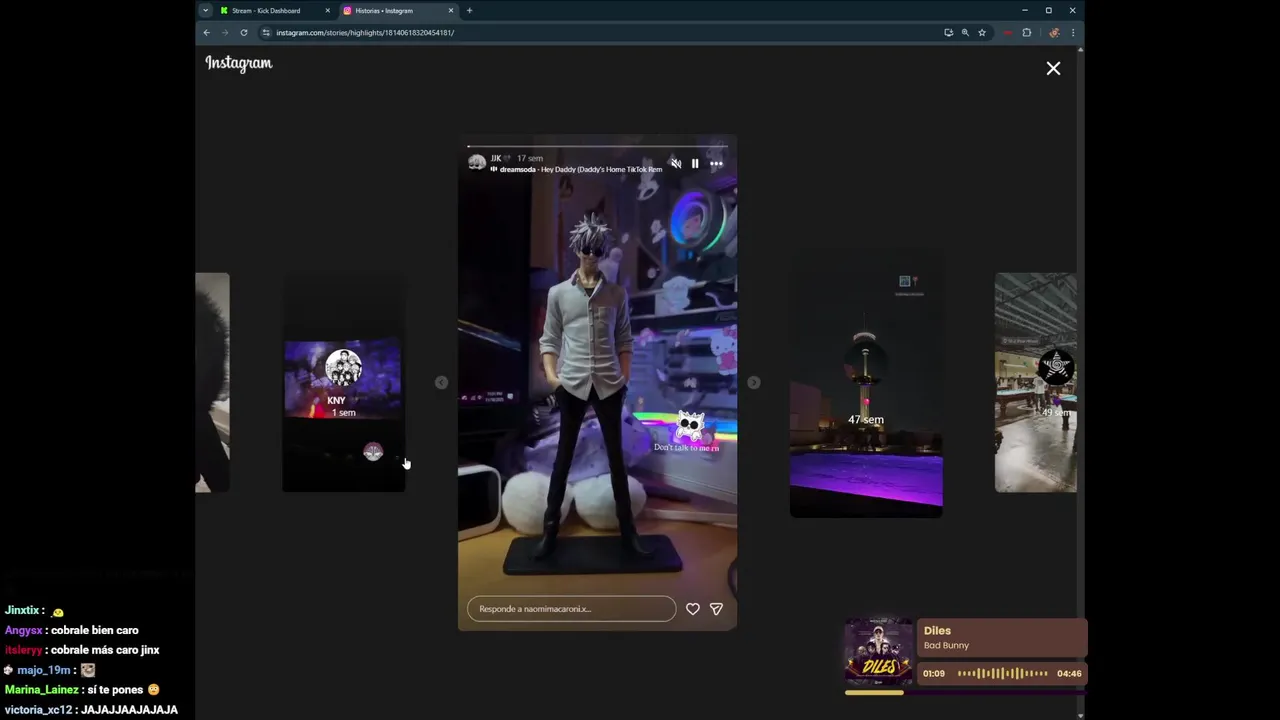Click the Diles song title

point(937,630)
